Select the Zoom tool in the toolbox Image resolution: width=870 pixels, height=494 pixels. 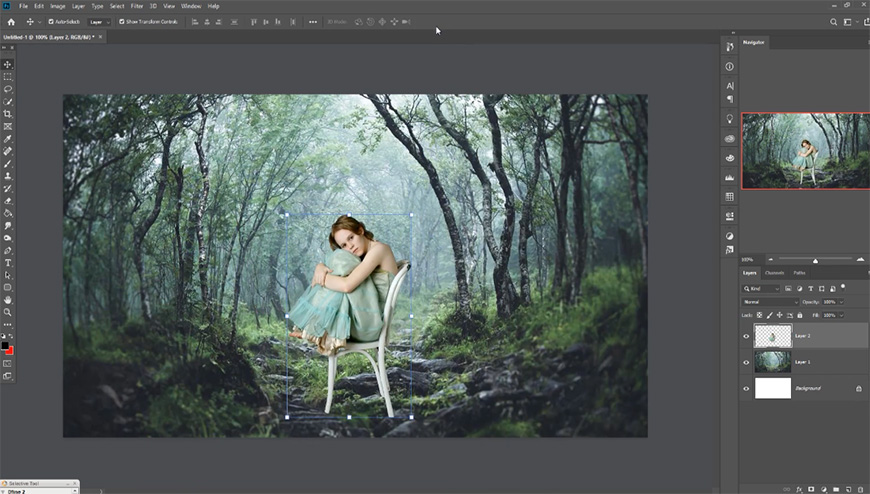(8, 312)
